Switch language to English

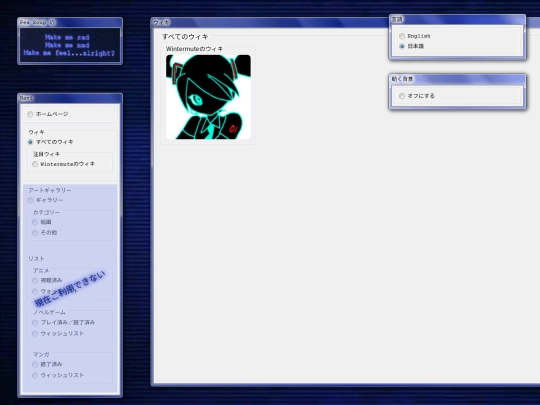pos(402,36)
